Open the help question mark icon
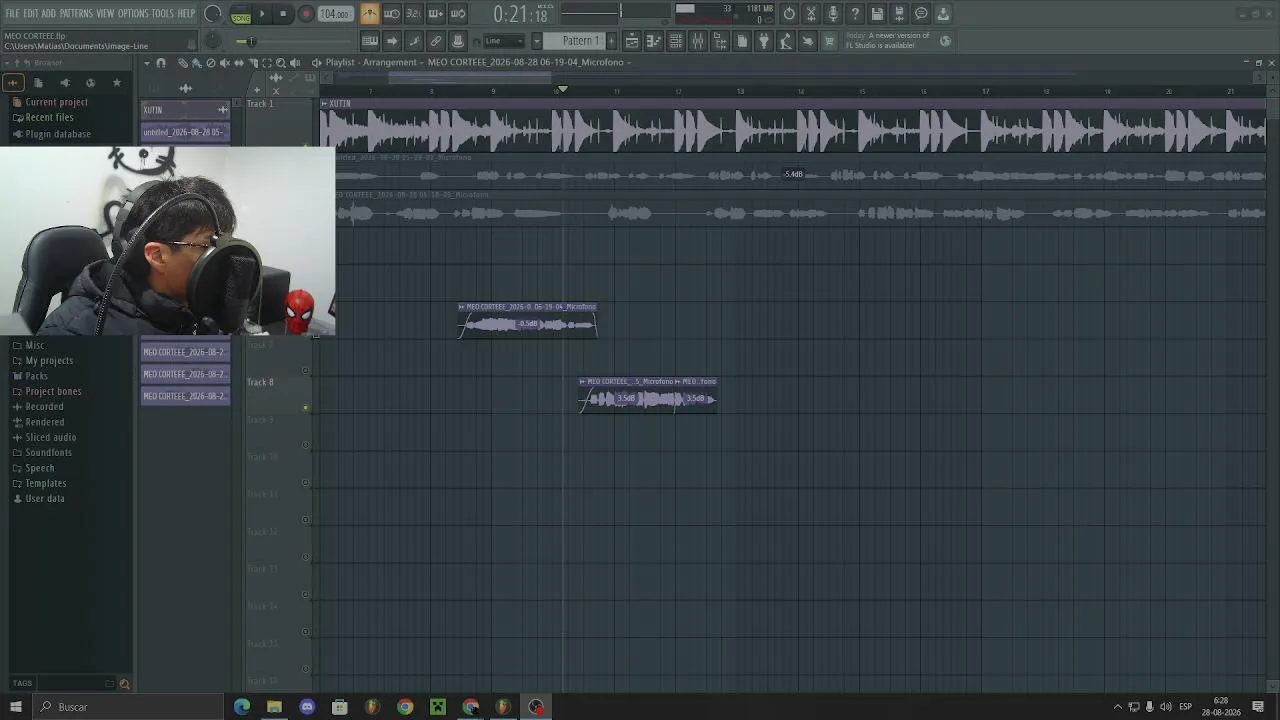 (855, 14)
